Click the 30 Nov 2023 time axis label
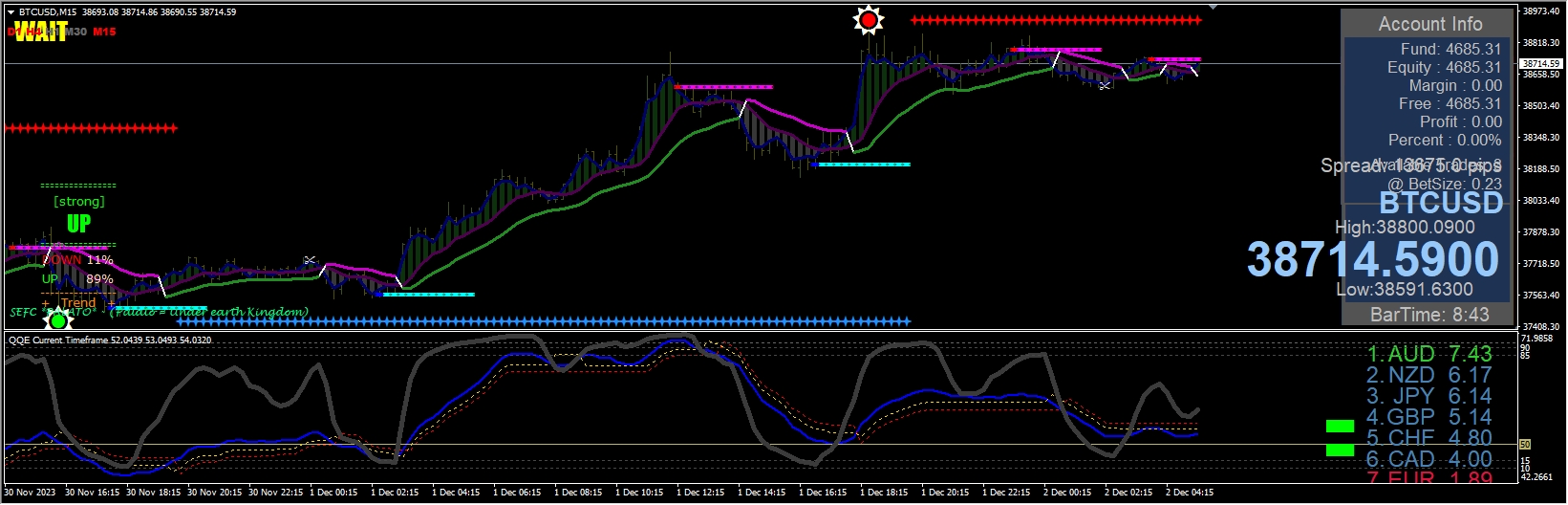The image size is (1568, 505). [x=30, y=493]
